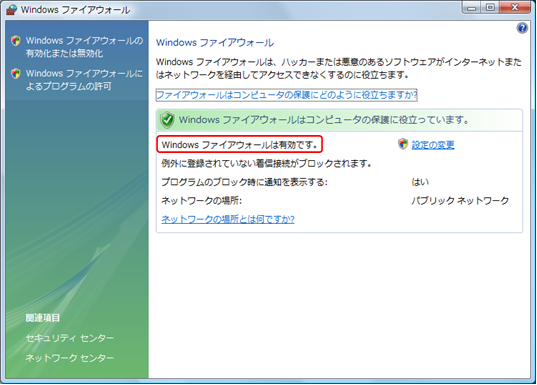537x385 pixels.
Task: Click shield icon beside ファイアウォールの有効化または無効化
Action: point(16,40)
